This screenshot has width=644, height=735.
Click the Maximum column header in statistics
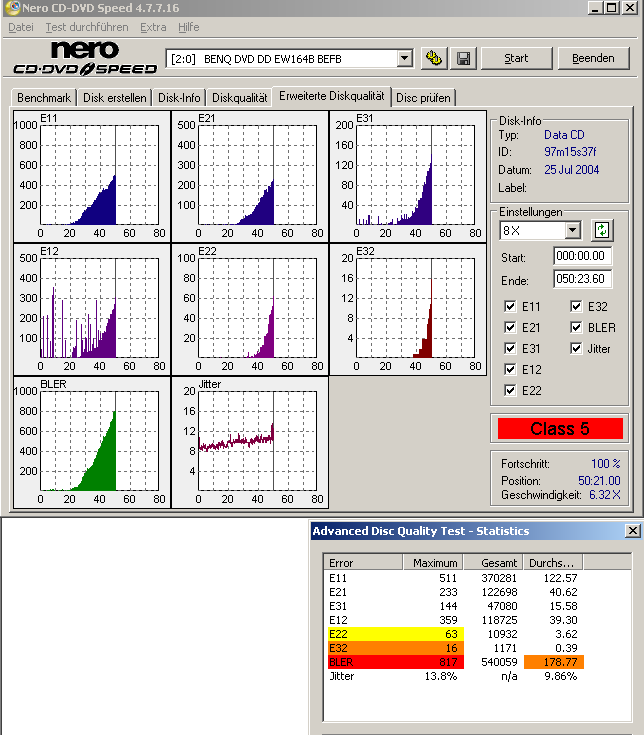435,563
